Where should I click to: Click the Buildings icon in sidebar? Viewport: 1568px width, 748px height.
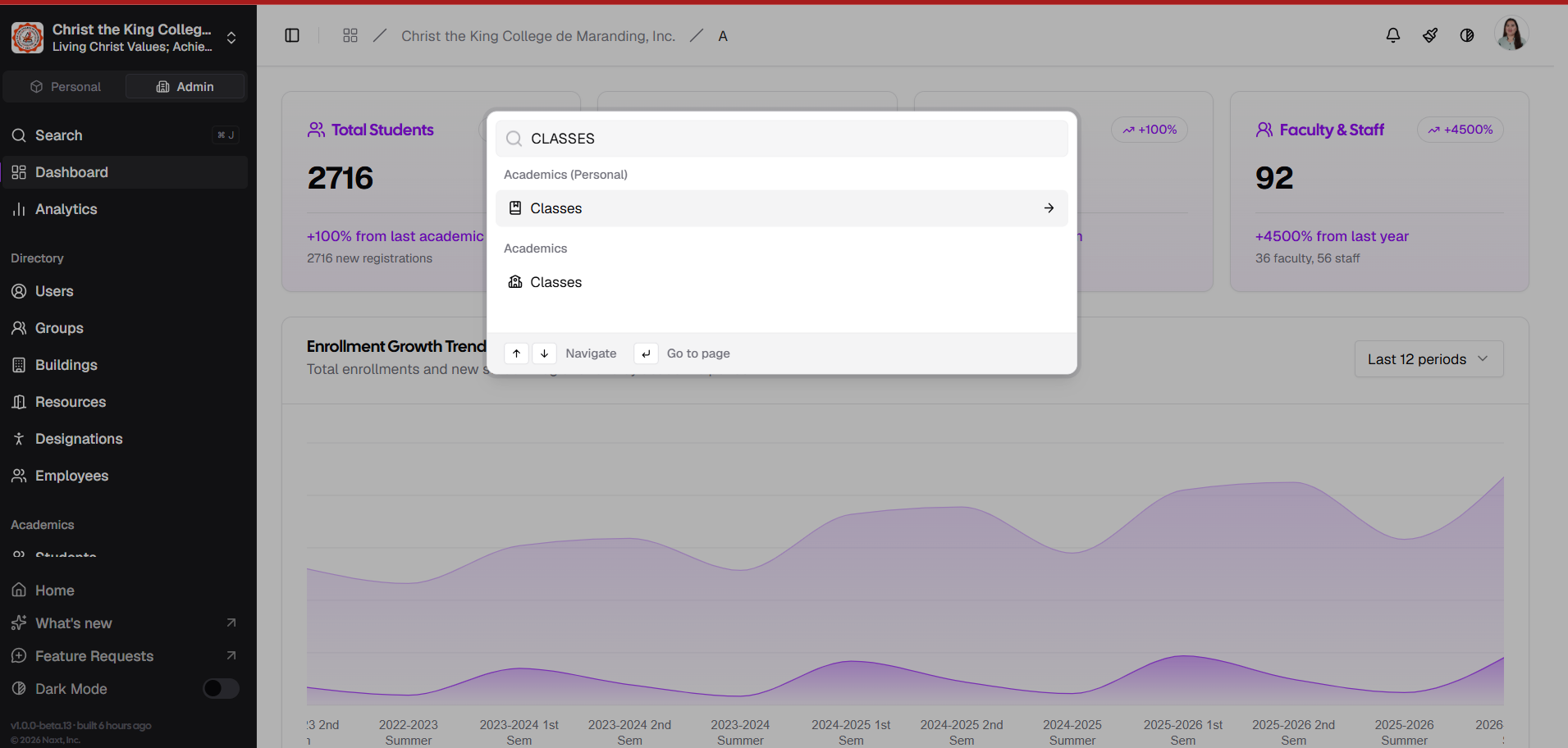pyautogui.click(x=19, y=365)
